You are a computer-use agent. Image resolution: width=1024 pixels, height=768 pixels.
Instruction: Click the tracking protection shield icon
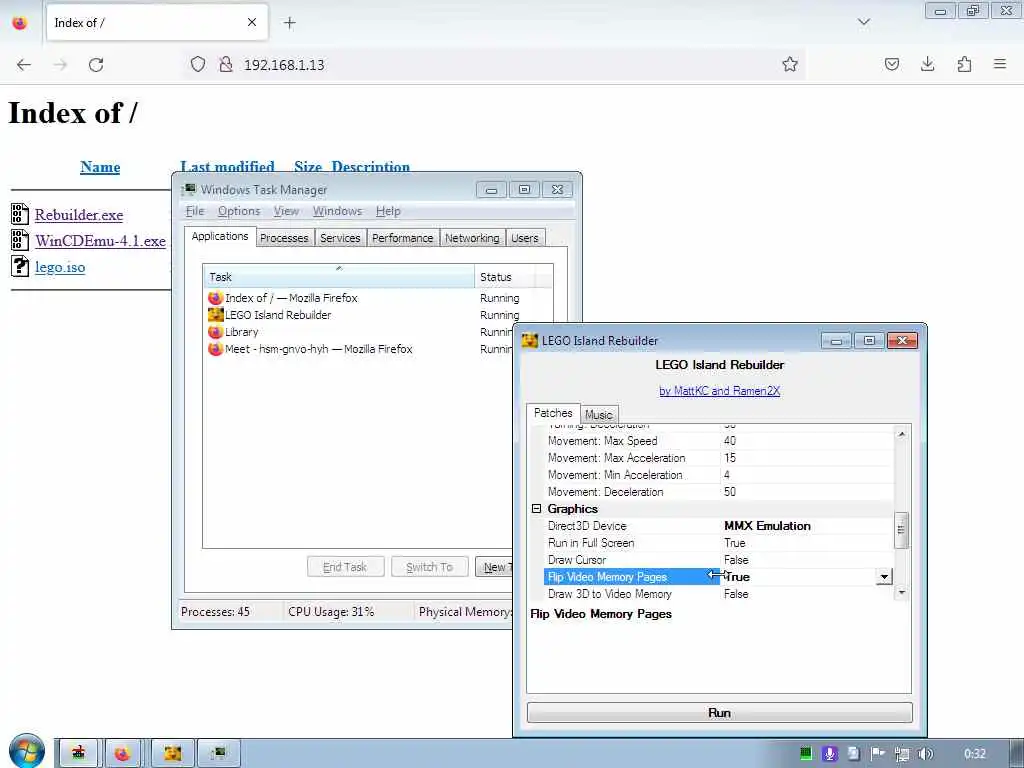[x=198, y=64]
